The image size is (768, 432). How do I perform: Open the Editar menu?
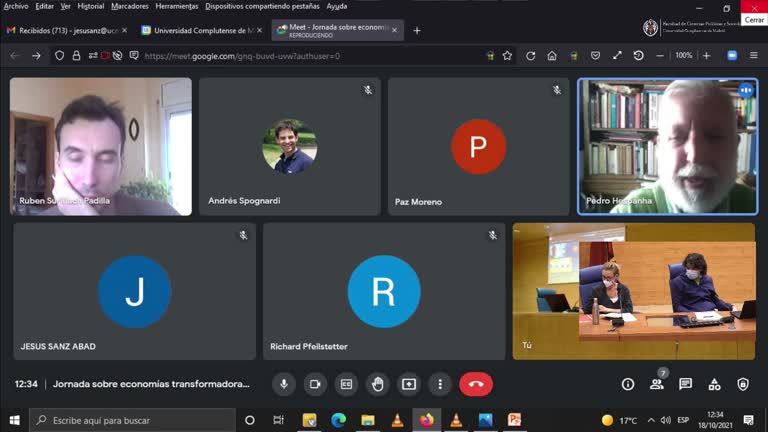coord(45,6)
